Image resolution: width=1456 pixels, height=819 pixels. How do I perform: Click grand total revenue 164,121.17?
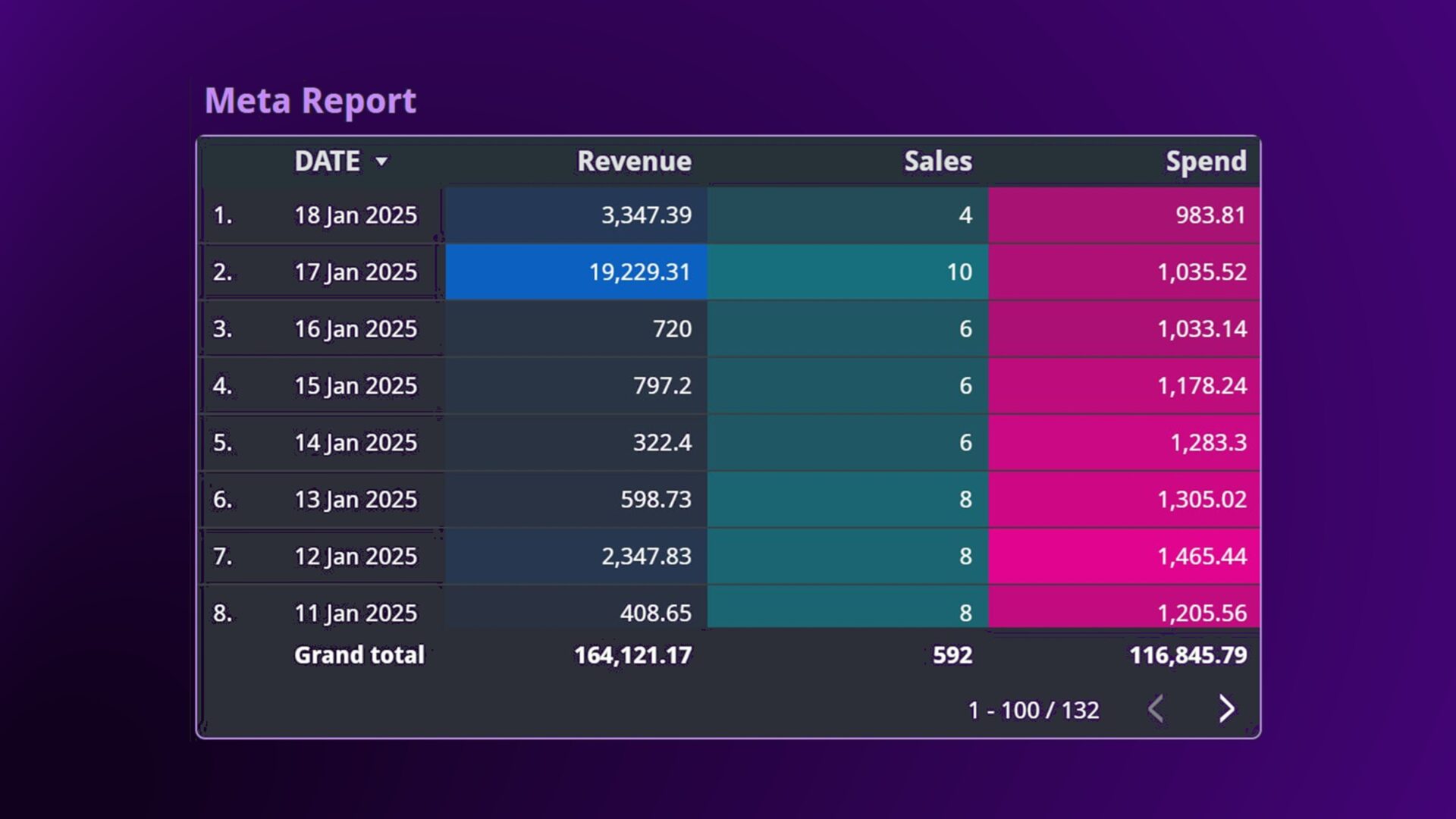[x=633, y=655]
